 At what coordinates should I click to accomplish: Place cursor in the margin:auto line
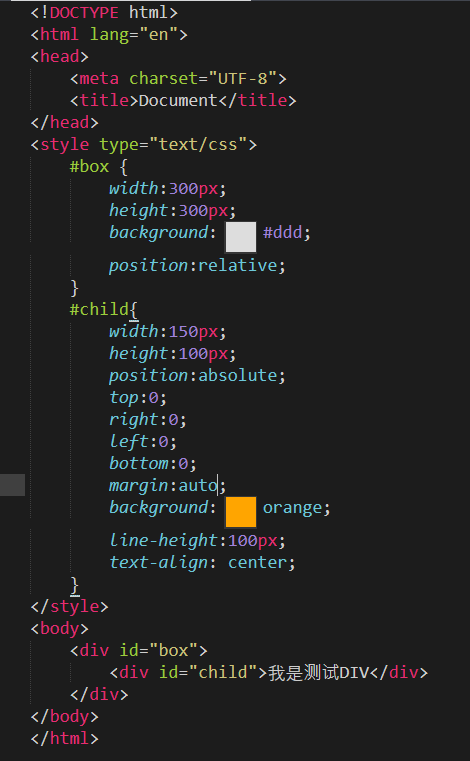coord(168,485)
